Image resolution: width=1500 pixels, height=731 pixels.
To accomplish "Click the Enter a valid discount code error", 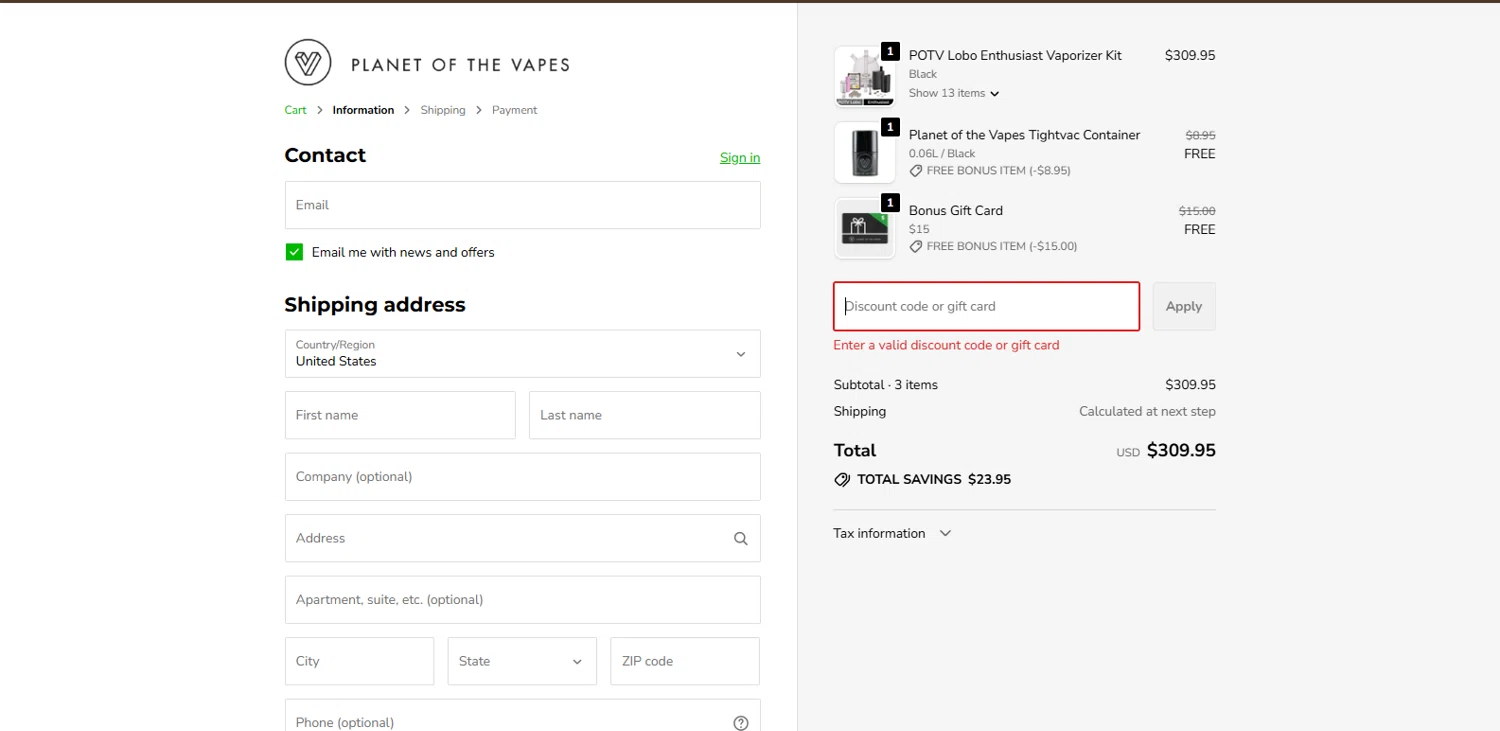I will 946,345.
